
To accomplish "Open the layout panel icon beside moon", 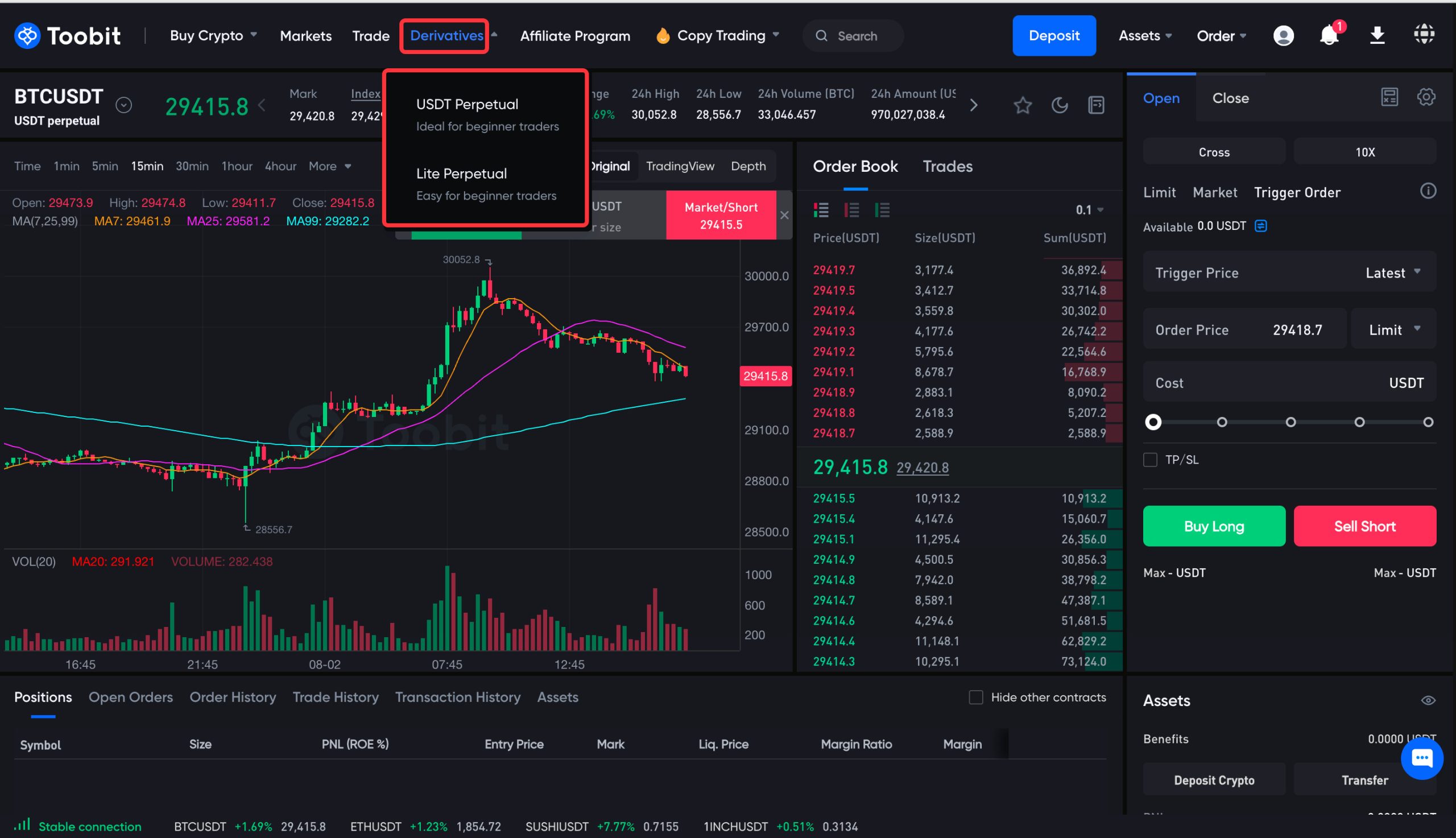I will pyautogui.click(x=1097, y=105).
